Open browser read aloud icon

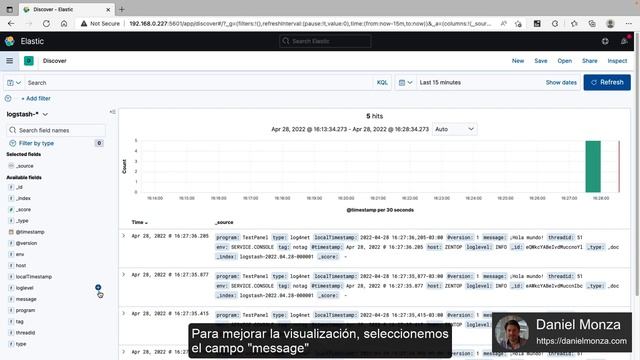[x=504, y=24]
